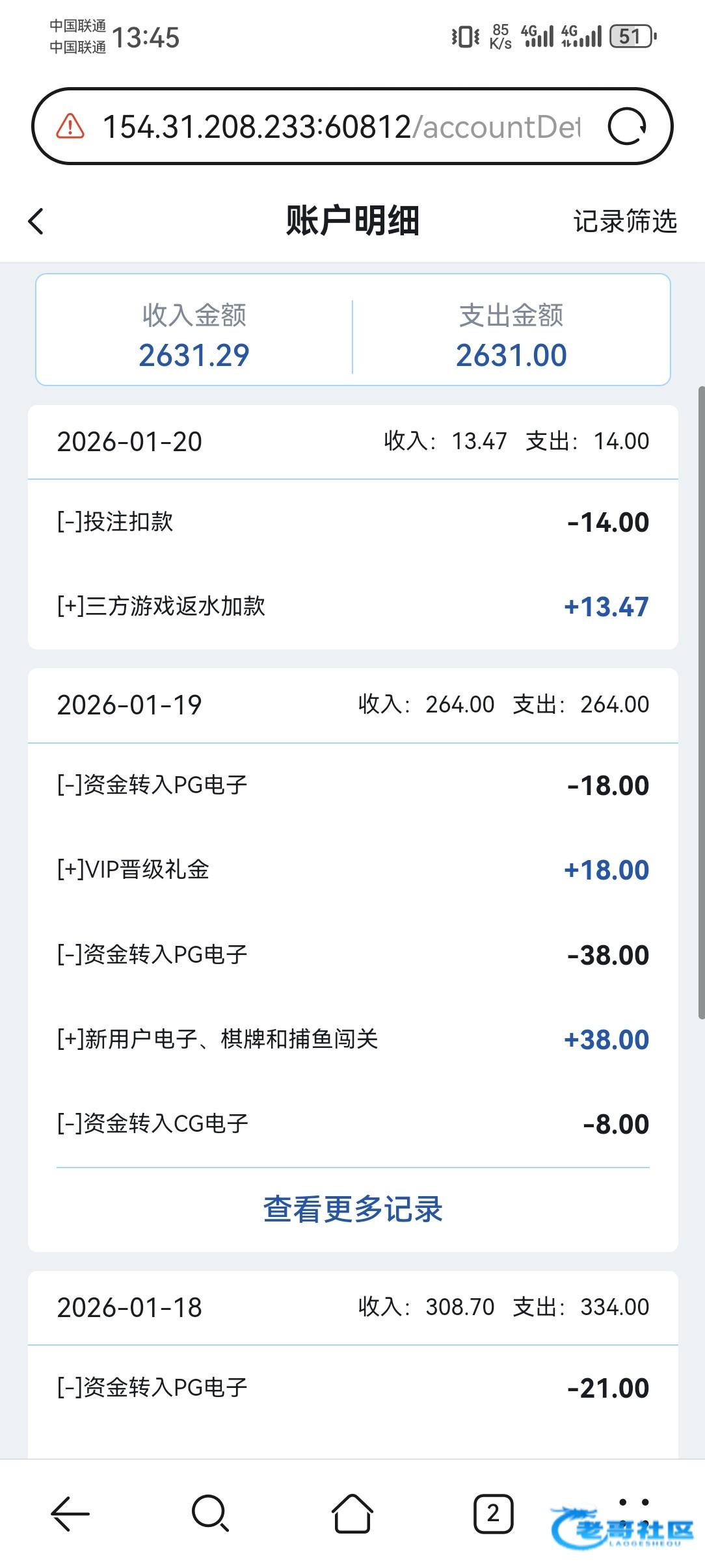Tap the page back chevron
705x1568 pixels.
(x=36, y=221)
